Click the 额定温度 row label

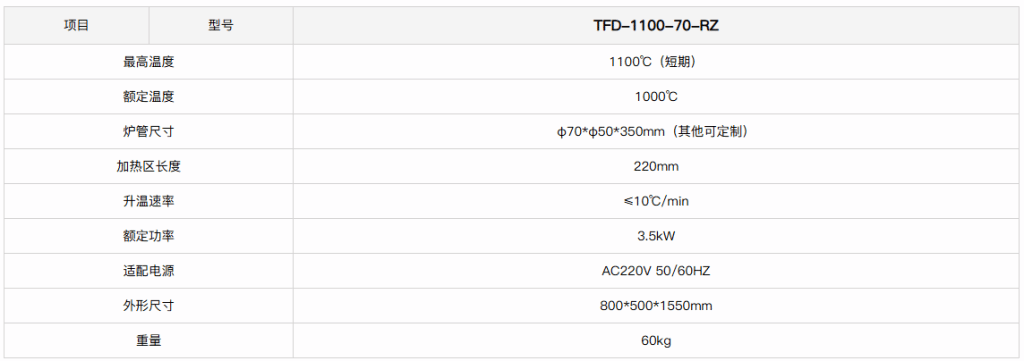click(150, 97)
